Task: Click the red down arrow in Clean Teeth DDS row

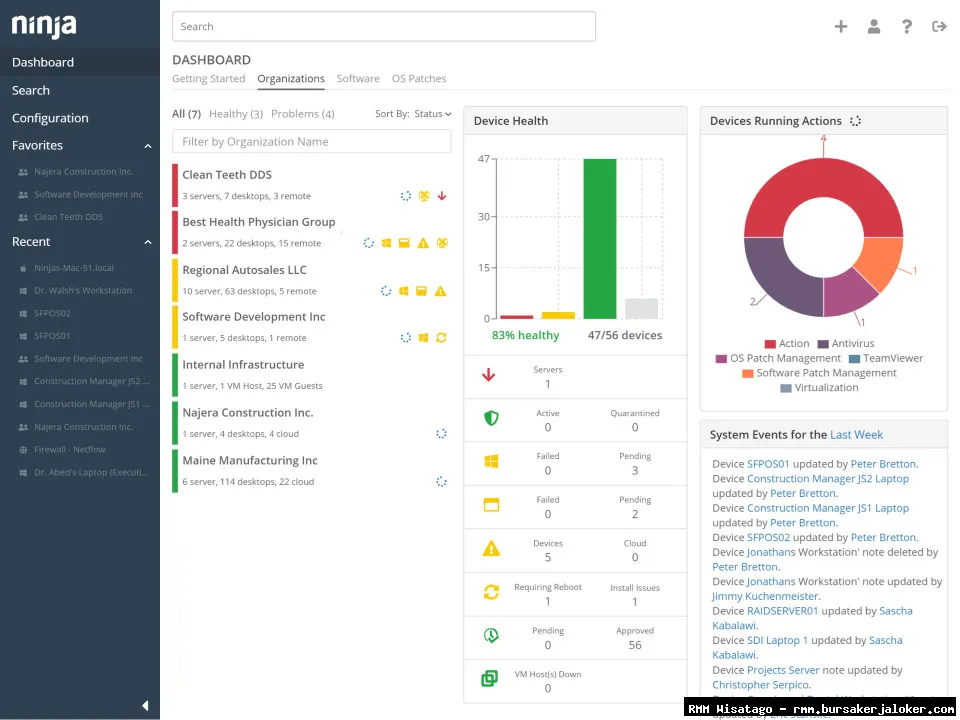Action: coord(442,196)
